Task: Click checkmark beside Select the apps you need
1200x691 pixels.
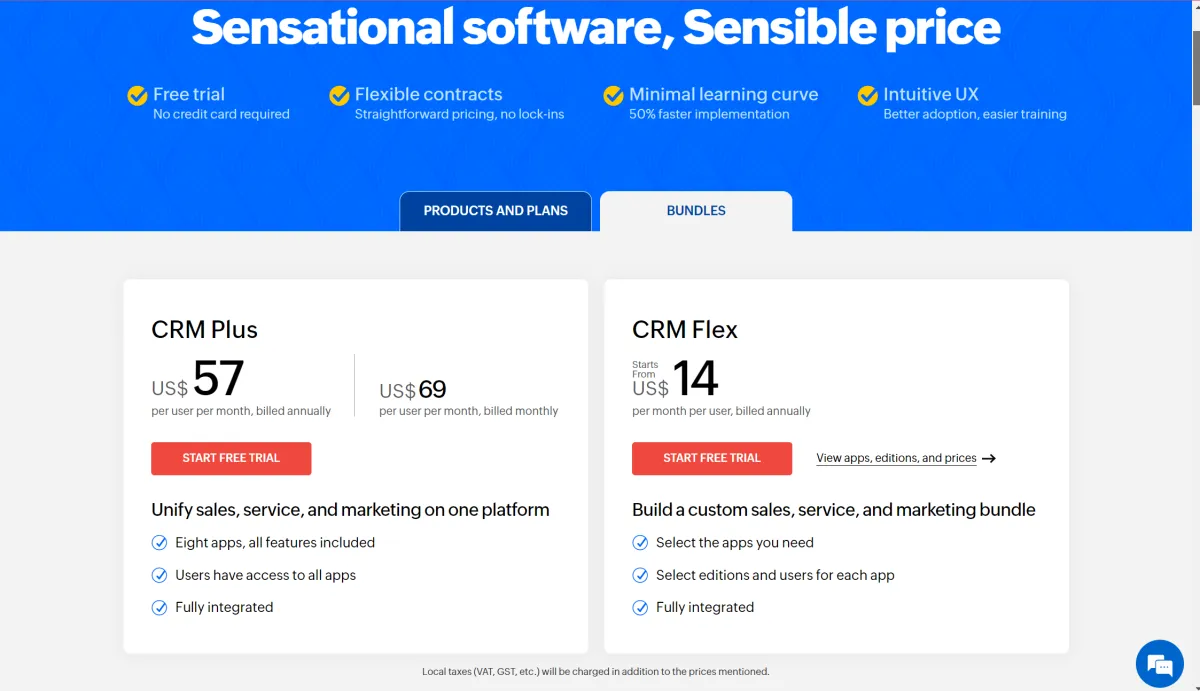Action: point(640,543)
